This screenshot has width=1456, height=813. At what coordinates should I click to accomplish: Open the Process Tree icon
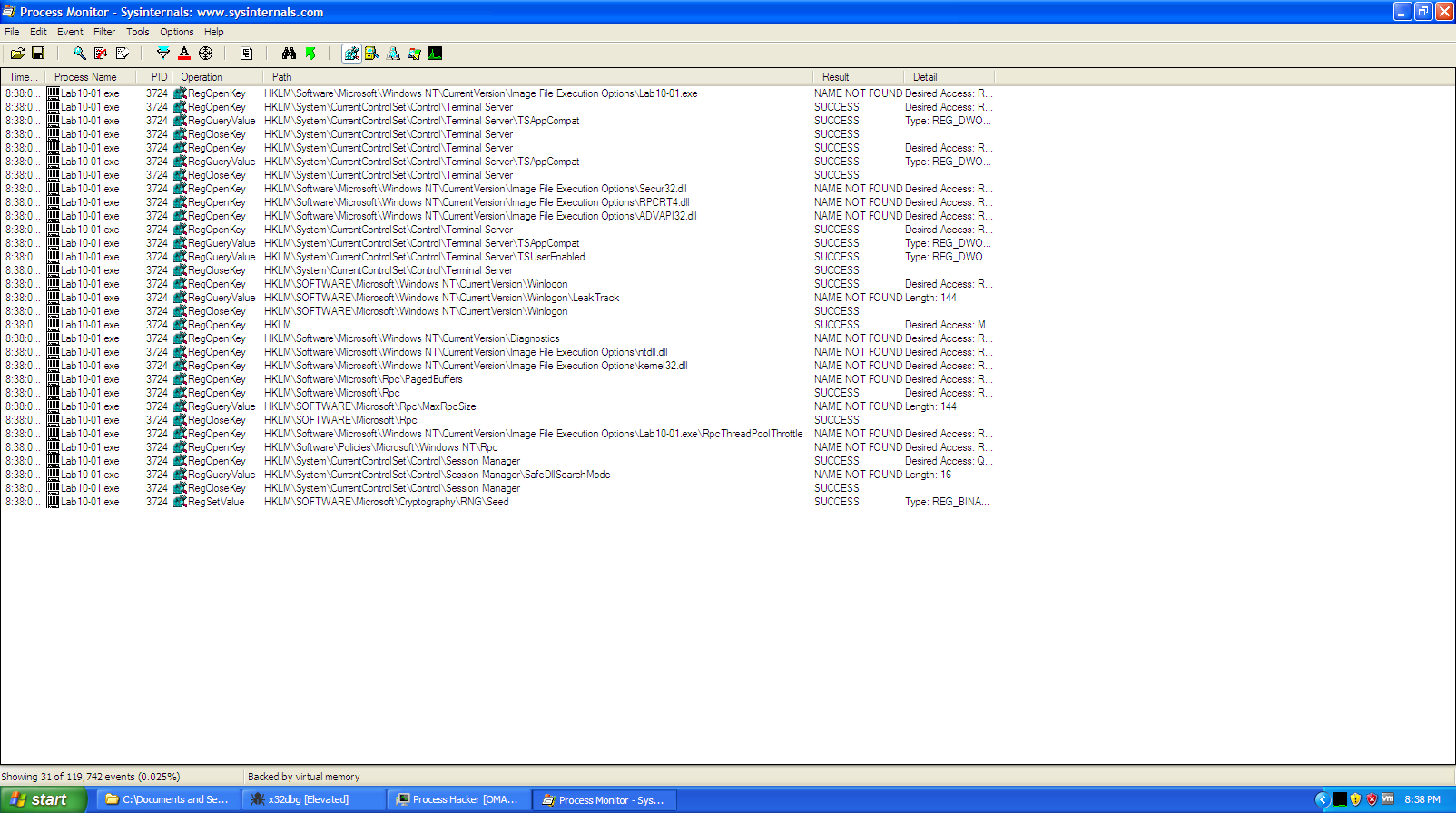pyautogui.click(x=246, y=54)
